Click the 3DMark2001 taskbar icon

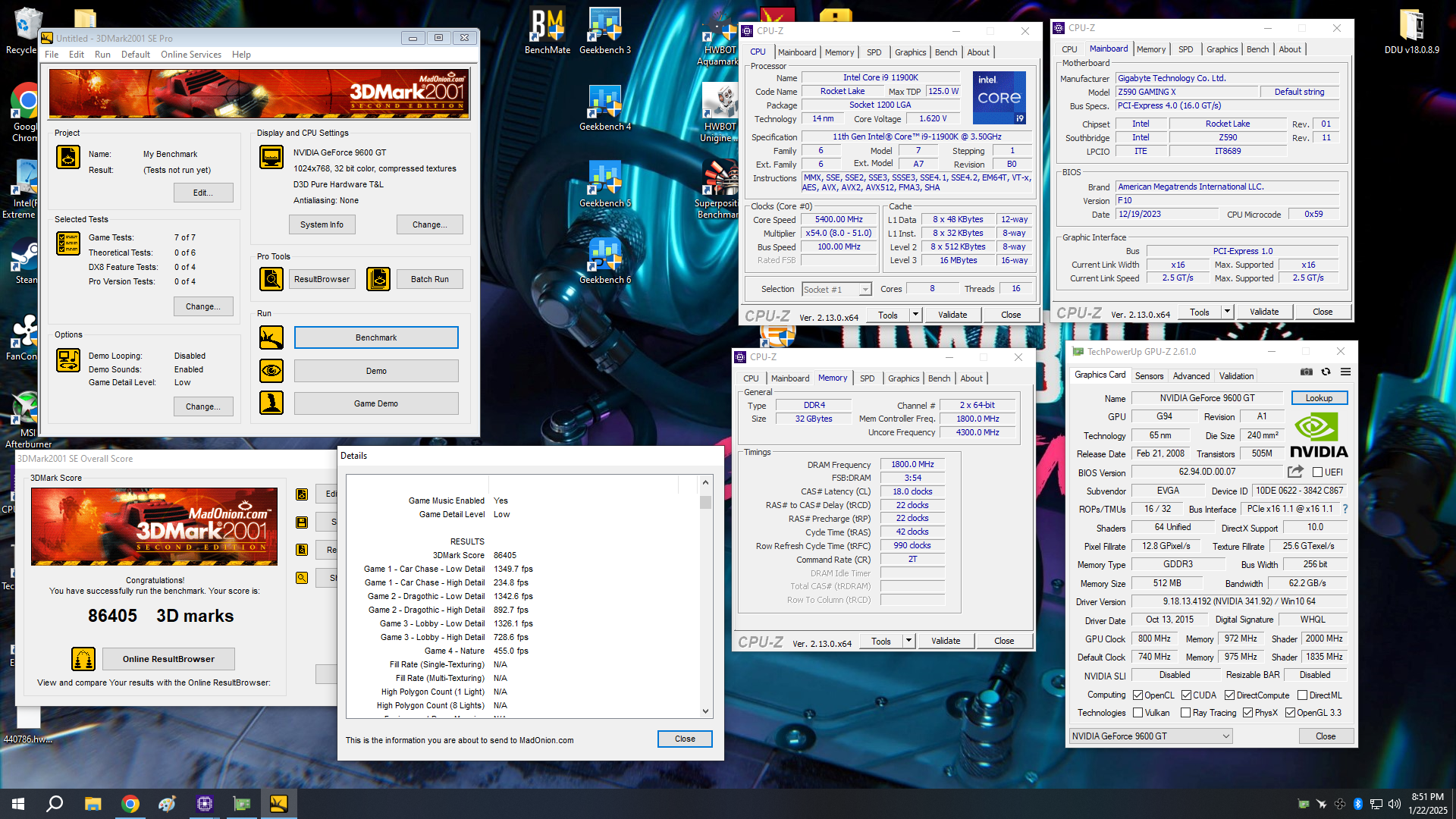[x=278, y=804]
